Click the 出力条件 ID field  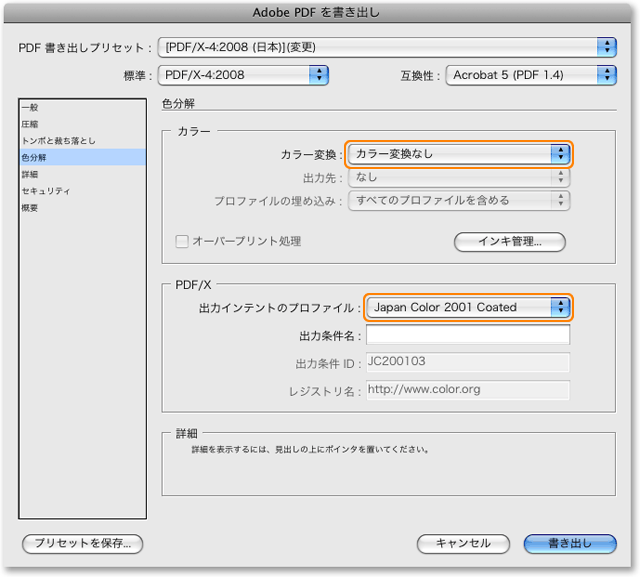pyautogui.click(x=467, y=362)
